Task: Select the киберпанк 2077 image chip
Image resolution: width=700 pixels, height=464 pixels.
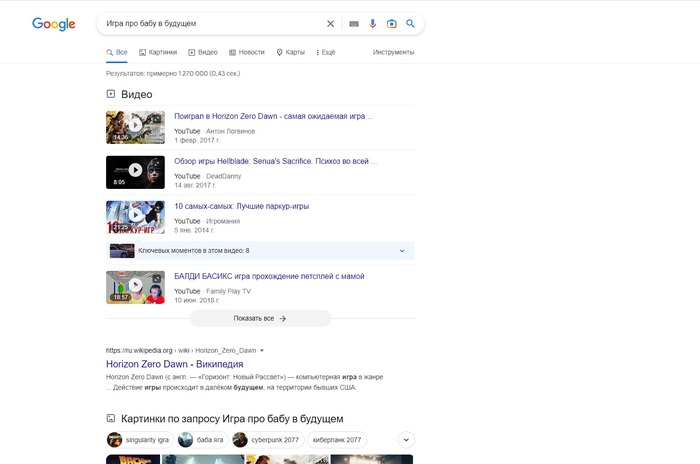Action: click(x=337, y=440)
